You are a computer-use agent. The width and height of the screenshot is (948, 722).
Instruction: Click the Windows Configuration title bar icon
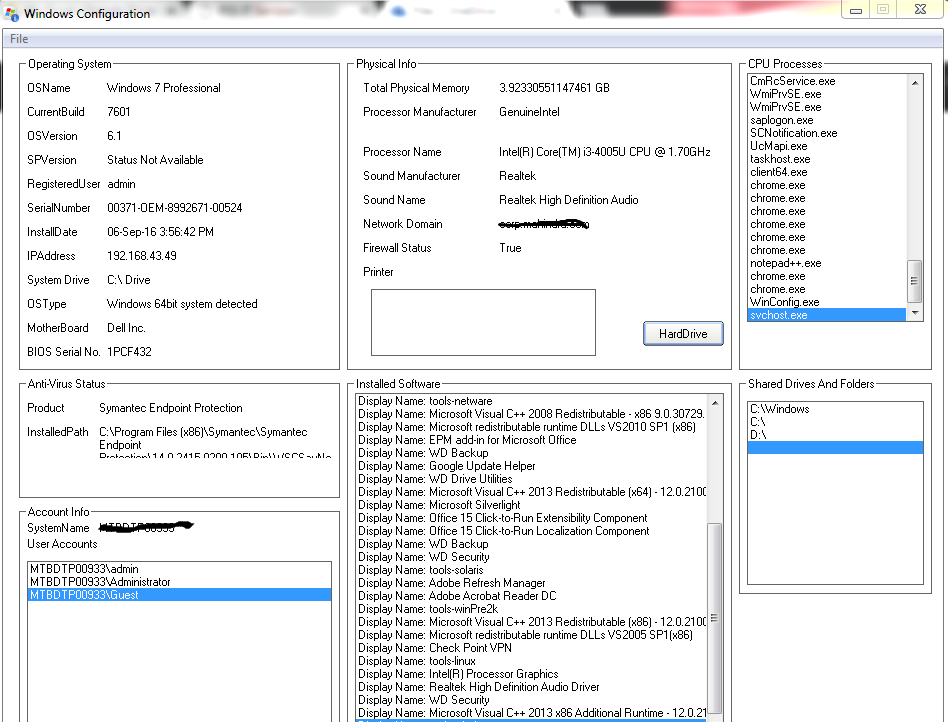point(10,13)
